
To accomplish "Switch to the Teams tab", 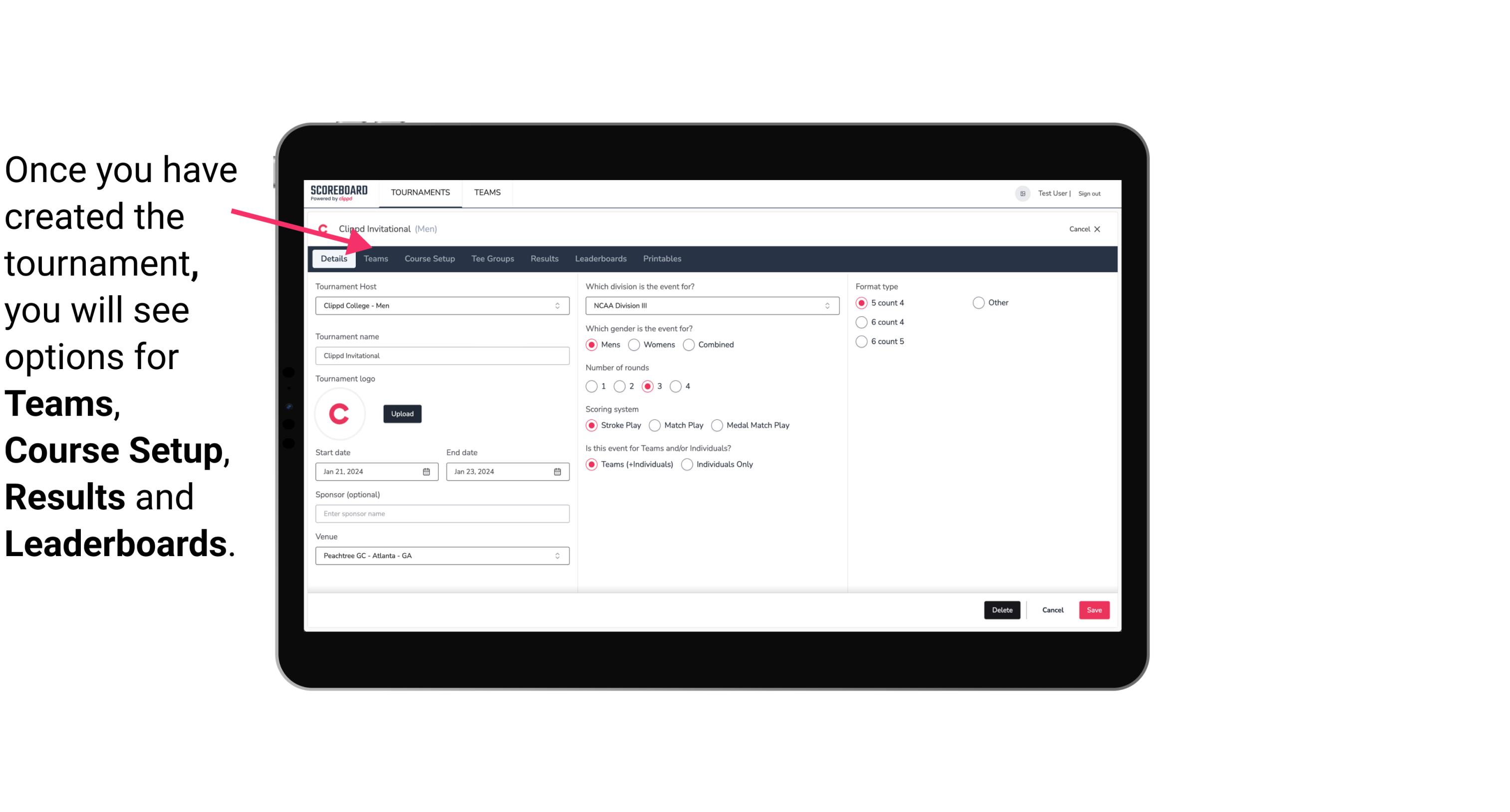I will (x=376, y=258).
